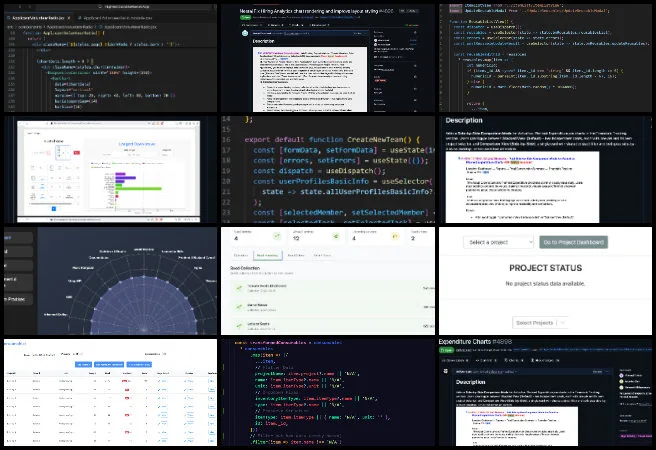
Task: Click the 'Seed Collection' section title
Action: (x=245, y=268)
